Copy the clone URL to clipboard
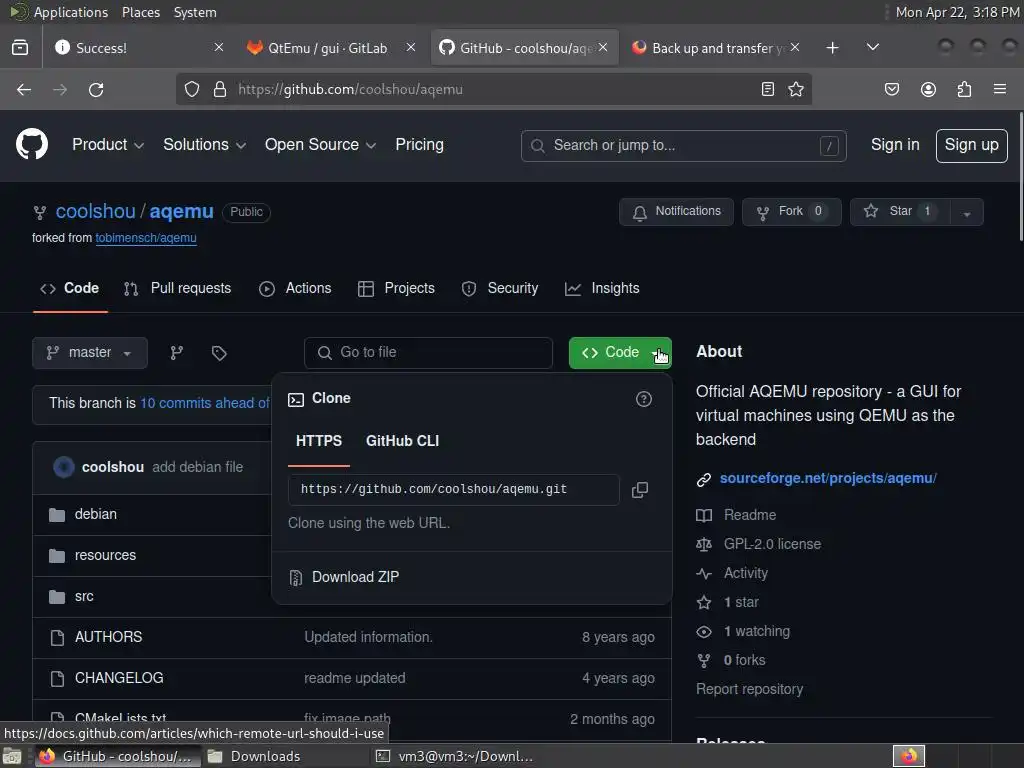 click(640, 490)
